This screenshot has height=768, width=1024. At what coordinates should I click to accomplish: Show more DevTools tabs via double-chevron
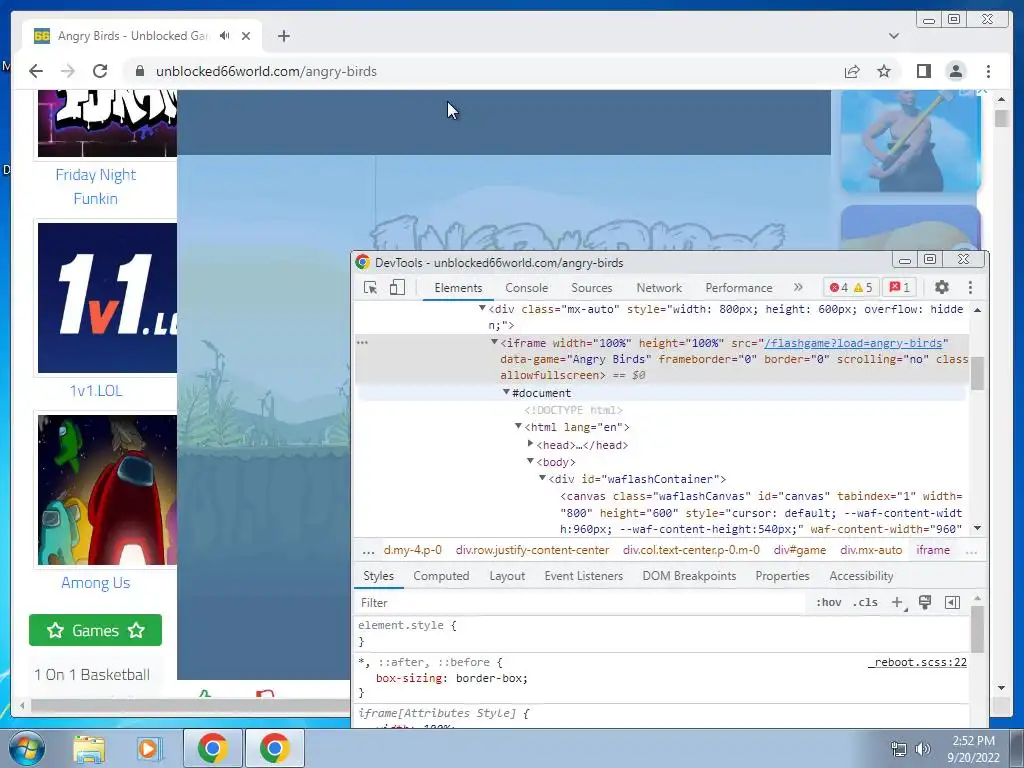coord(798,287)
